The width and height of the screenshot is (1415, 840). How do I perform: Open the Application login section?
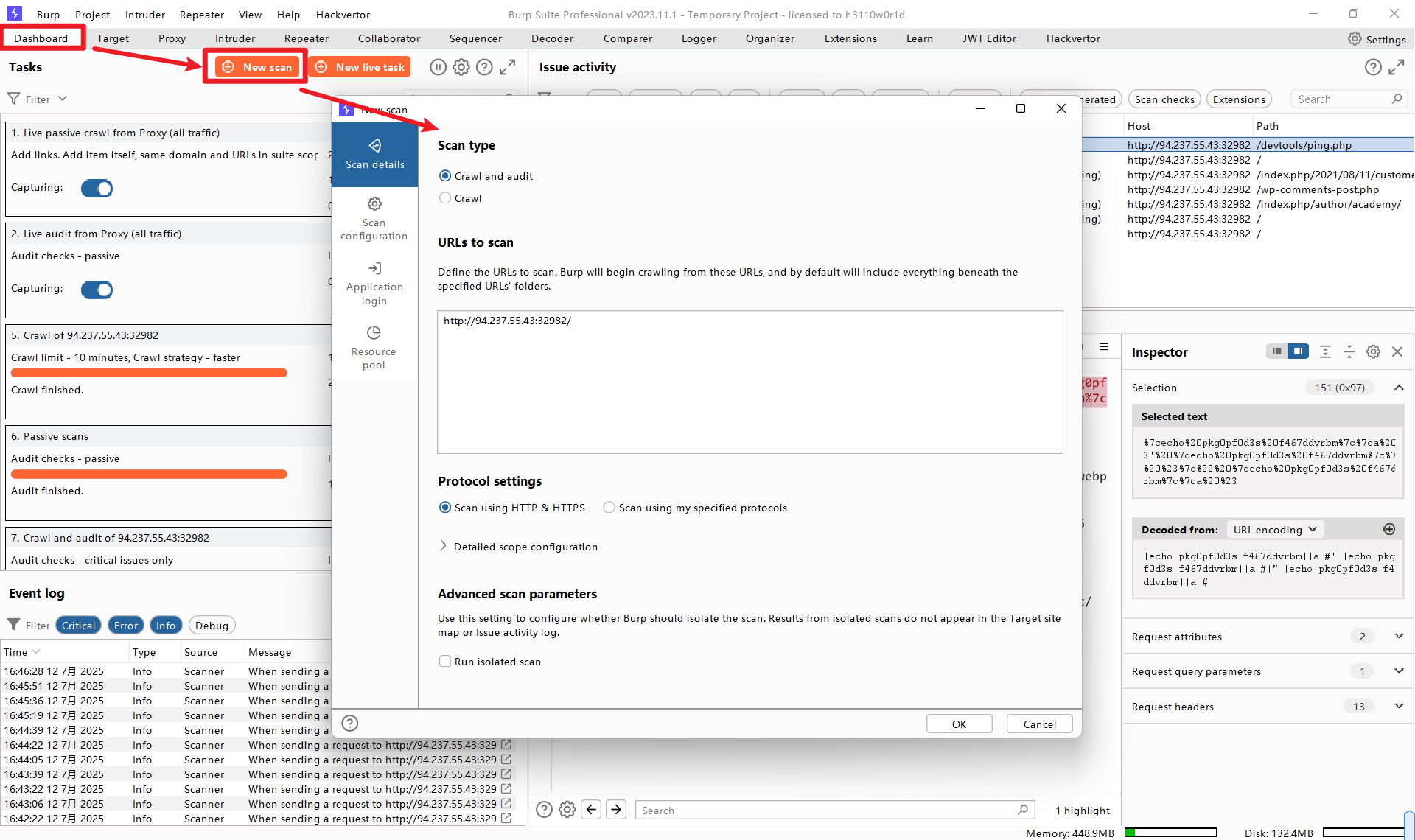(374, 283)
